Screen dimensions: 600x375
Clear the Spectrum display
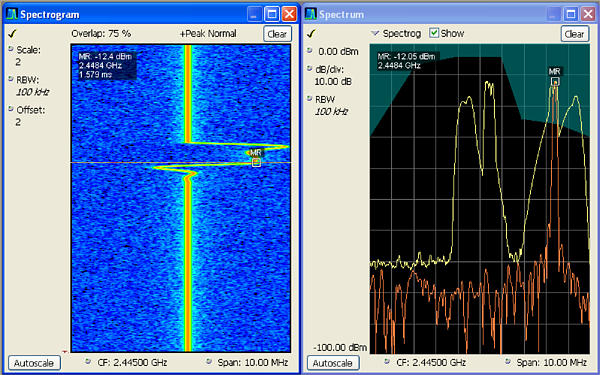coord(575,34)
